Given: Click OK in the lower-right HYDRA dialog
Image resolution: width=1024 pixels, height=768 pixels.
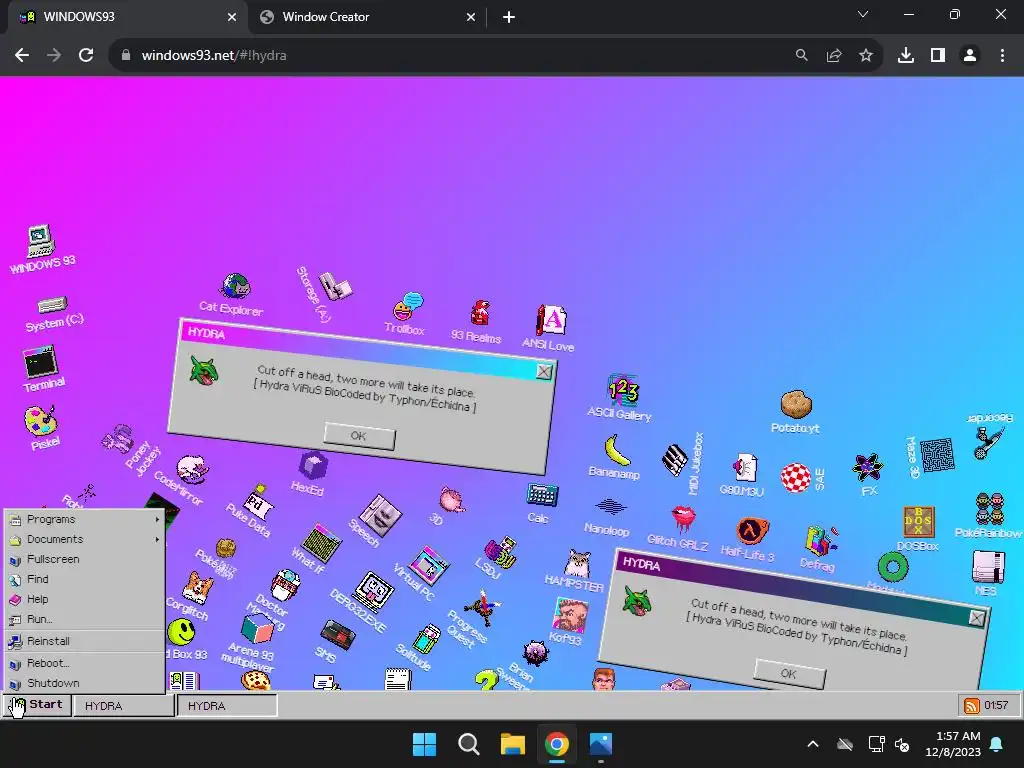Looking at the screenshot, I should point(789,673).
